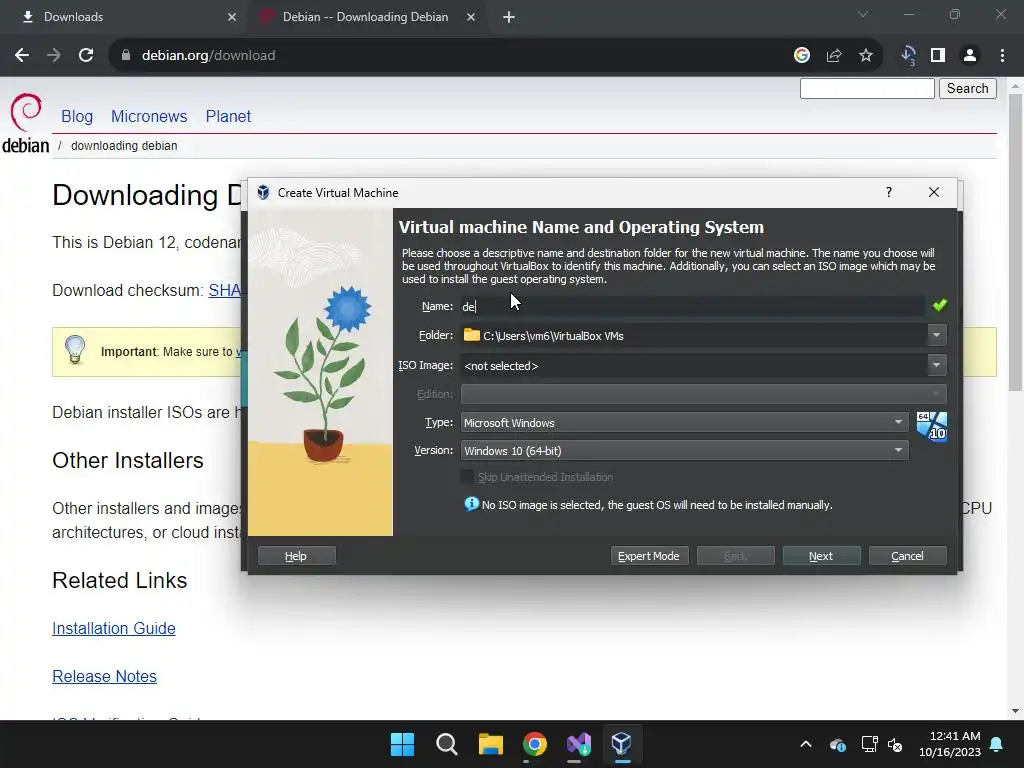This screenshot has width=1024, height=768.
Task: Click the Debian swirl logo
Action: point(25,112)
